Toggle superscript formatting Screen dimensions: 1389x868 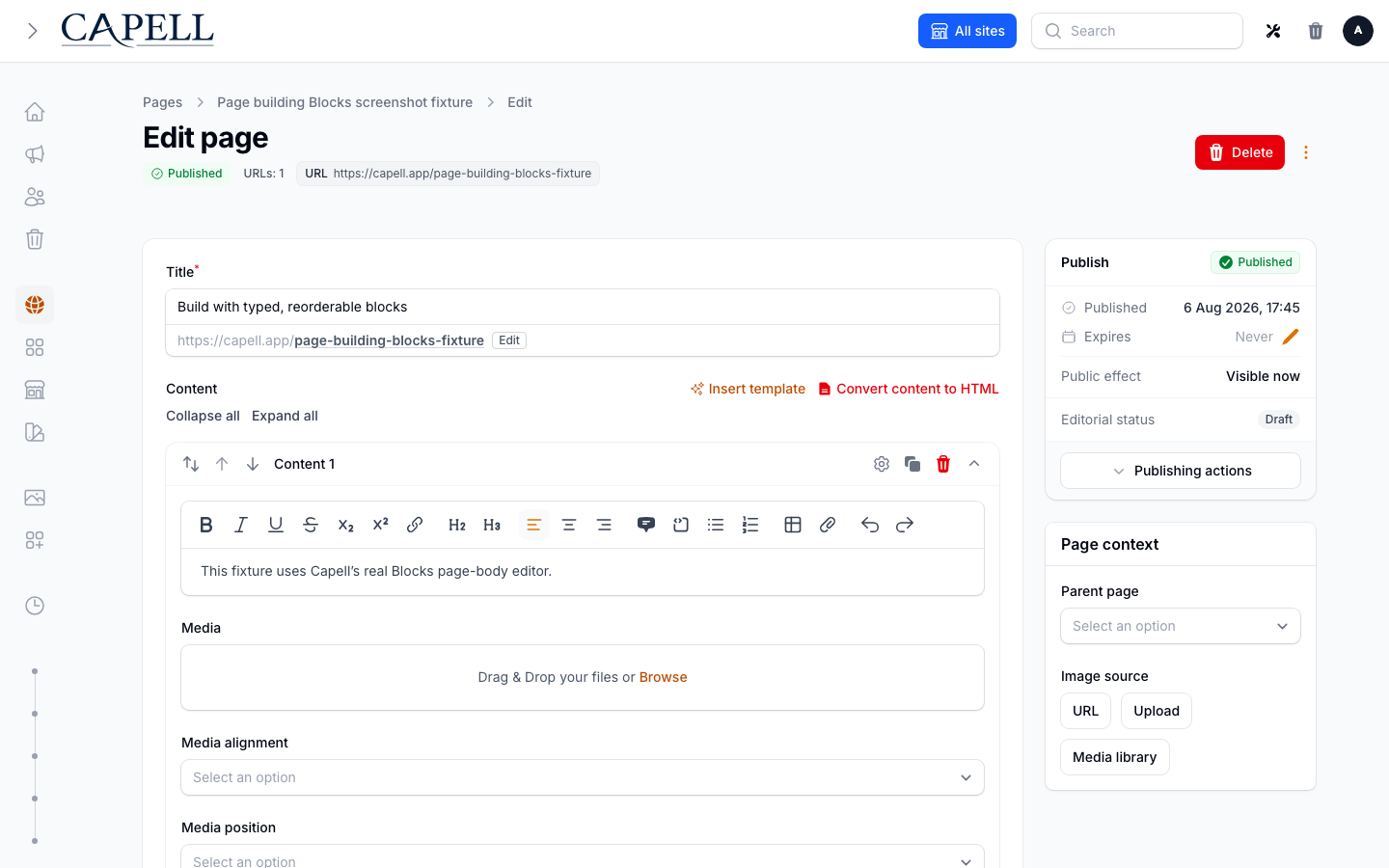380,525
